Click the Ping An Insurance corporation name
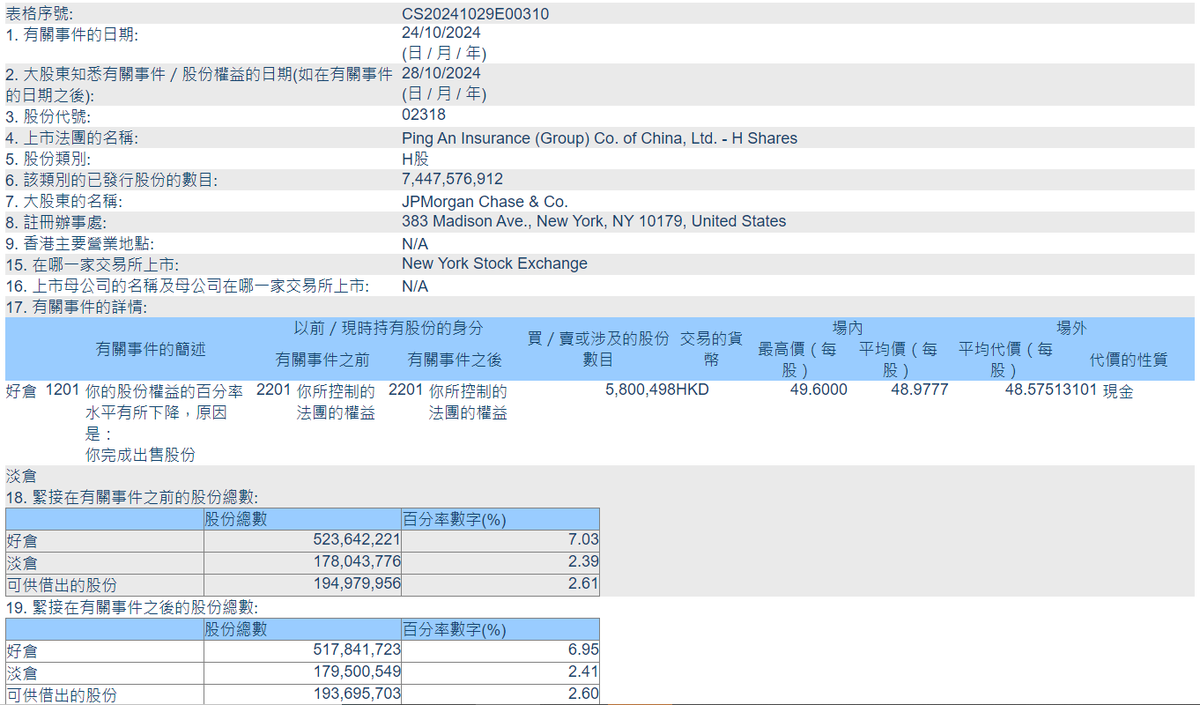The image size is (1200, 705). tap(599, 138)
